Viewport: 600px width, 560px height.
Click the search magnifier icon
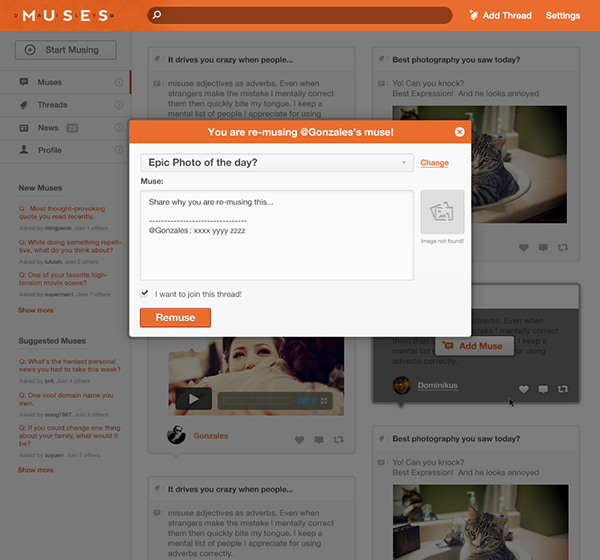click(157, 15)
